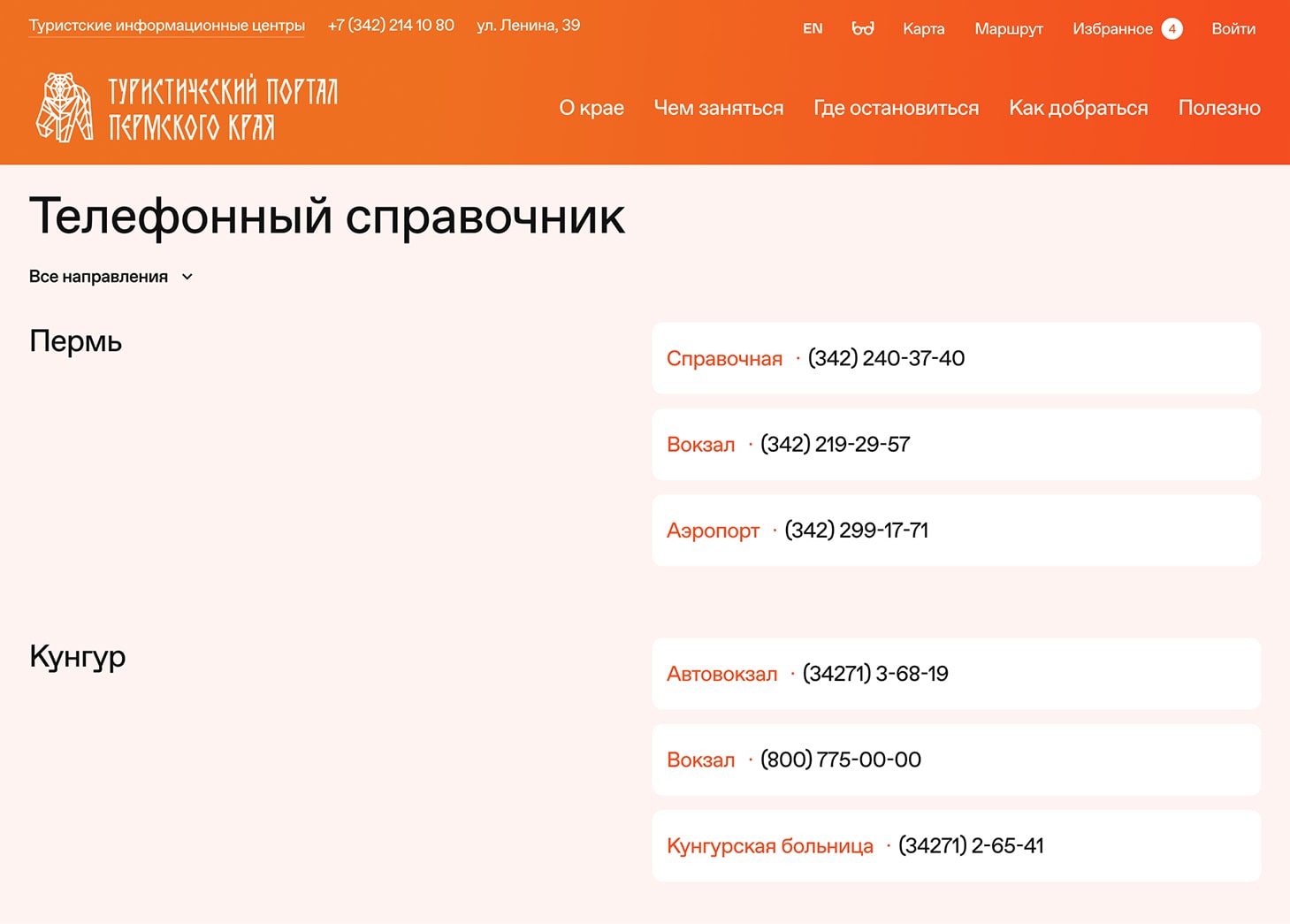This screenshot has height=924, width=1290.
Task: Click the Perm "Справочная" link
Action: click(x=724, y=359)
